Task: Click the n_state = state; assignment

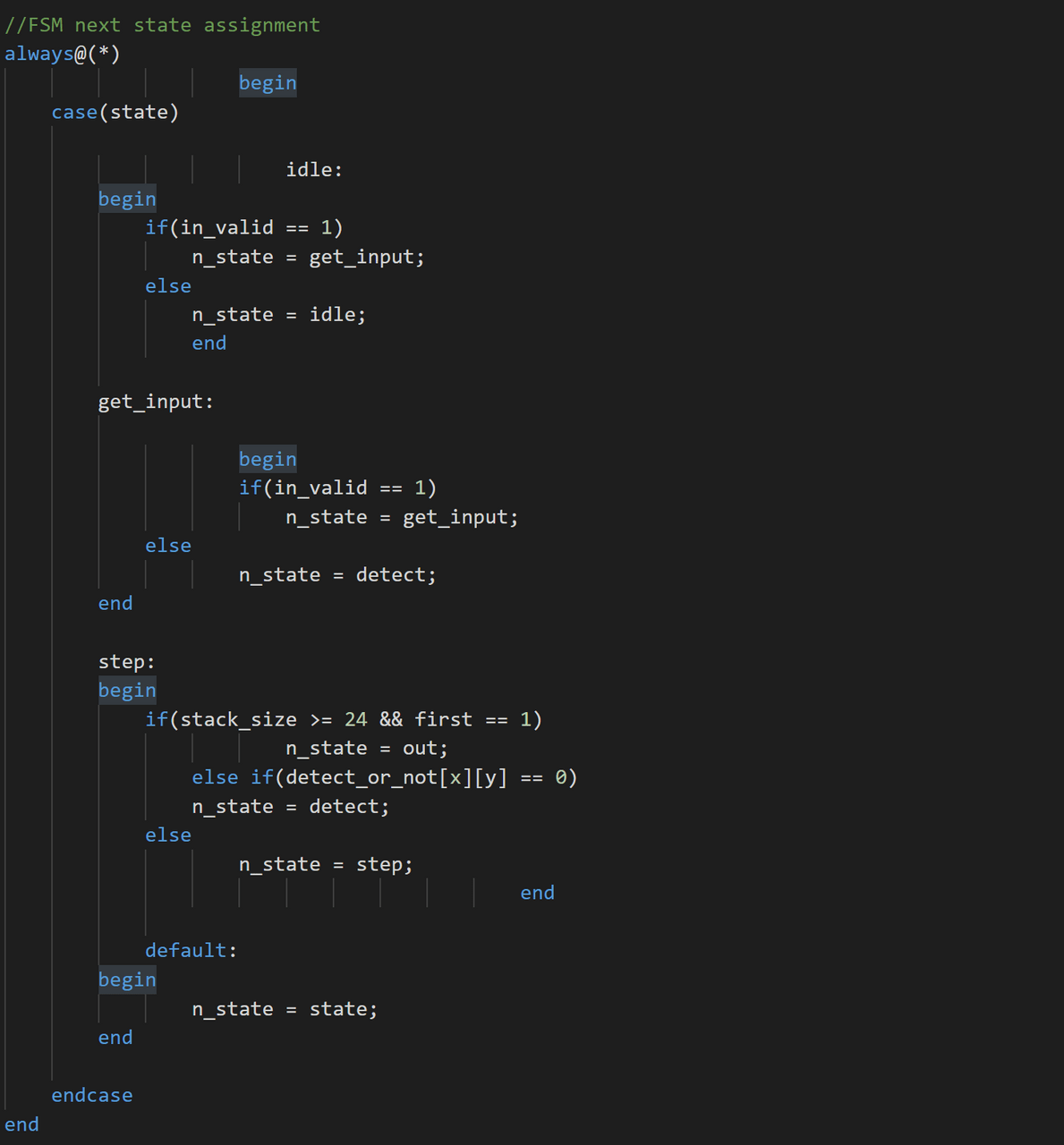Action: 284,1008
